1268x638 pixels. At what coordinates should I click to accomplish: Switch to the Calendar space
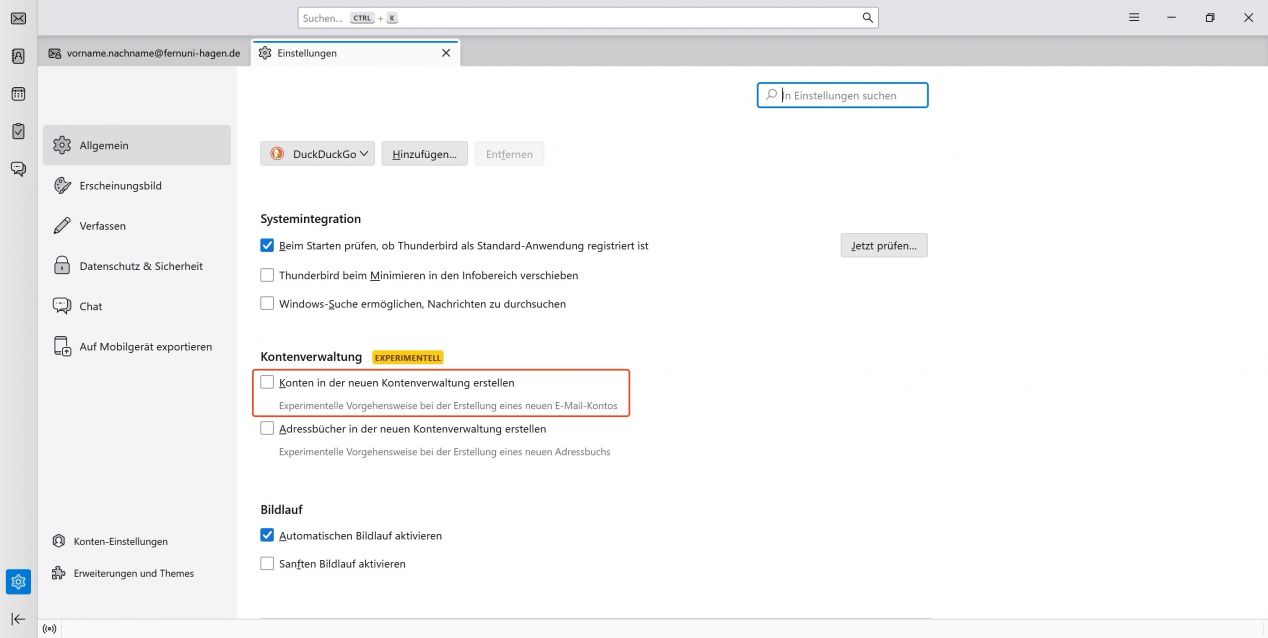17,93
